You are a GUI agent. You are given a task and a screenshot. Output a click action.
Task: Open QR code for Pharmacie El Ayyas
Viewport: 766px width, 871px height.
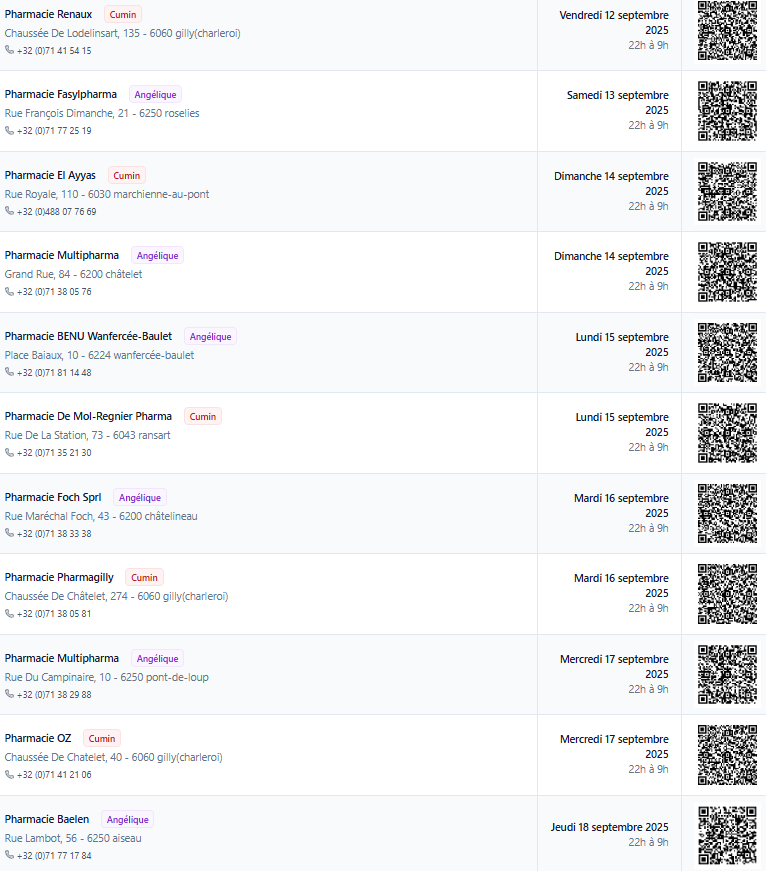click(727, 192)
